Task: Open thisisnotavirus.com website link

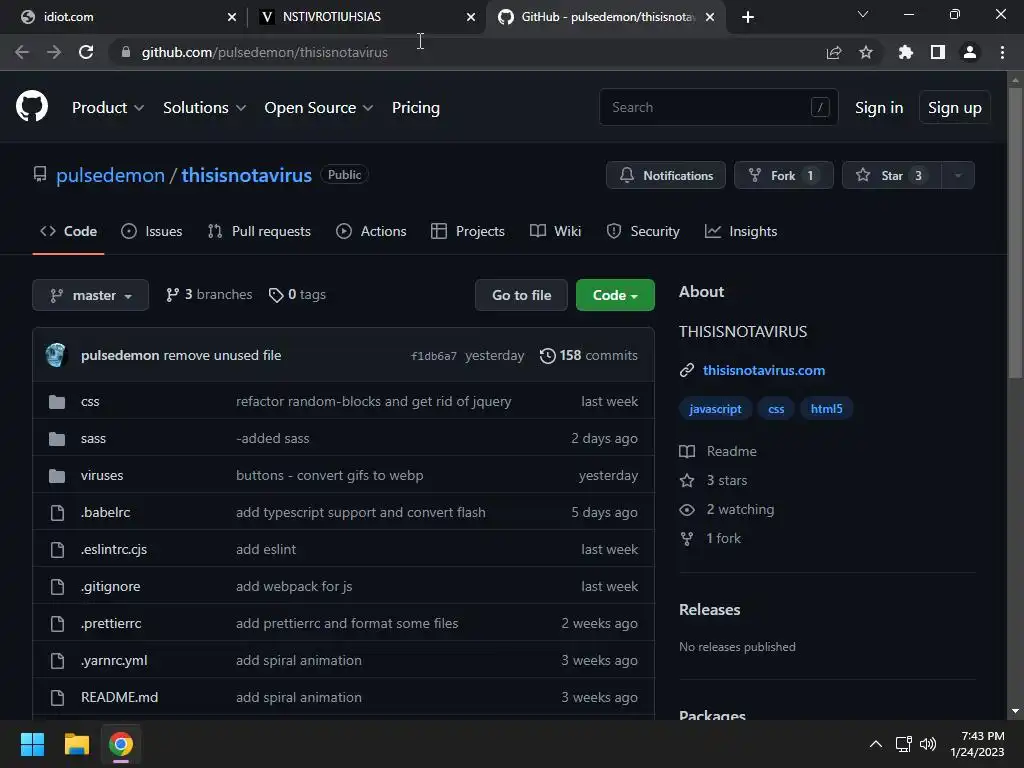Action: [x=764, y=370]
